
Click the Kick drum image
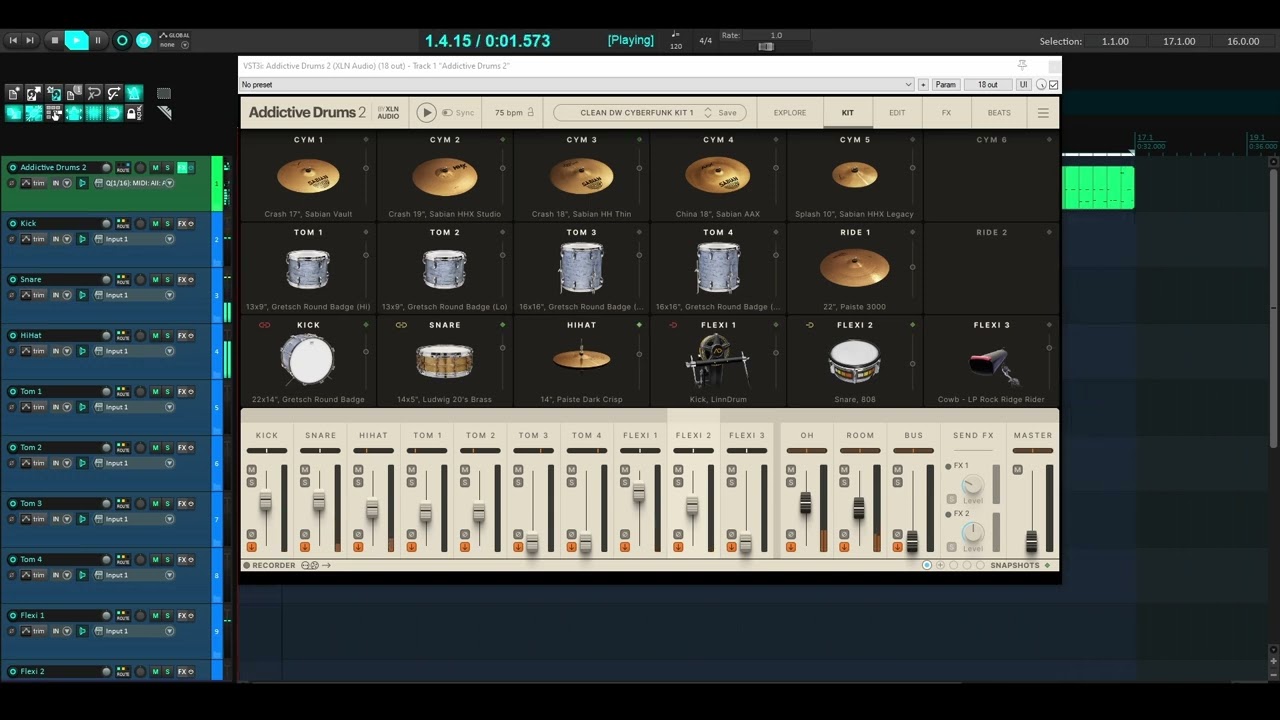pyautogui.click(x=308, y=360)
